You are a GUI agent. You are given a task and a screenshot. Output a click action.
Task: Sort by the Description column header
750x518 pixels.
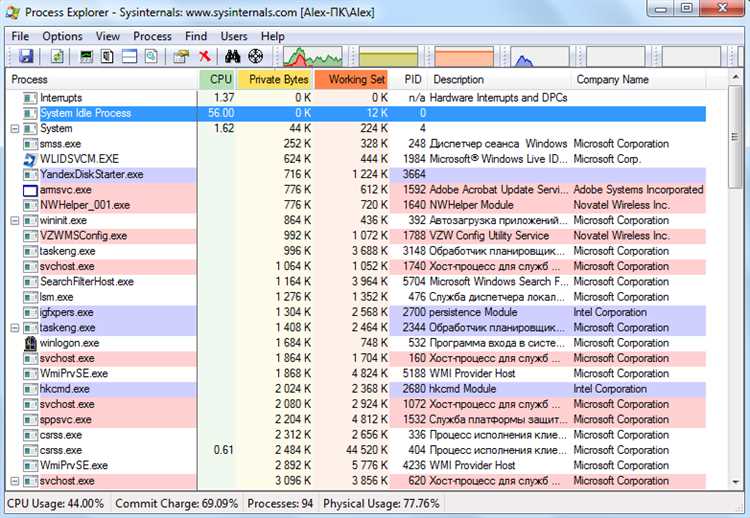499,79
